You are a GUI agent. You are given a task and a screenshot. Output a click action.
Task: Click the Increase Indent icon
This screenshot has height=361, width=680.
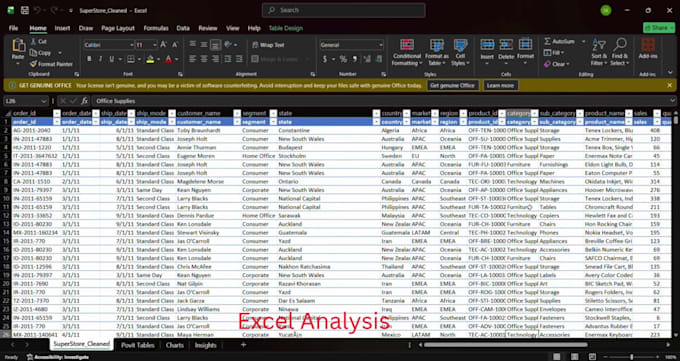[x=239, y=59]
